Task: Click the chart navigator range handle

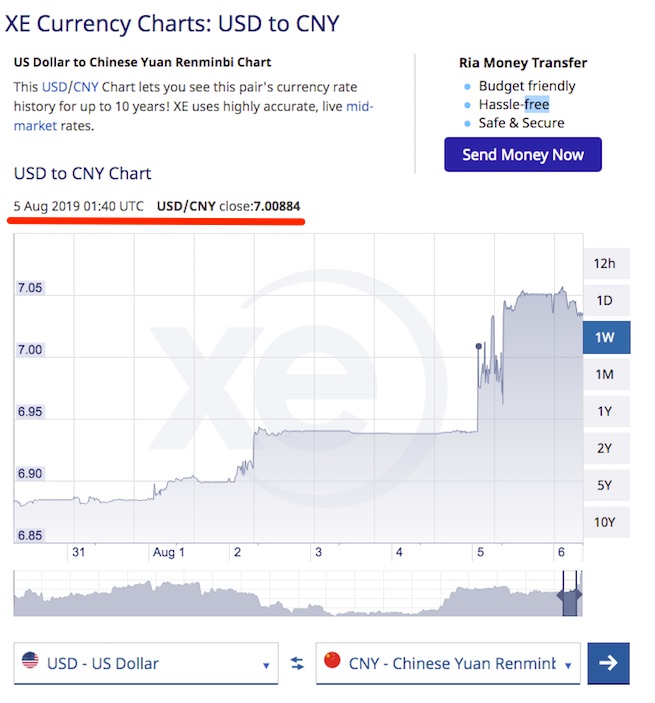Action: (x=571, y=597)
